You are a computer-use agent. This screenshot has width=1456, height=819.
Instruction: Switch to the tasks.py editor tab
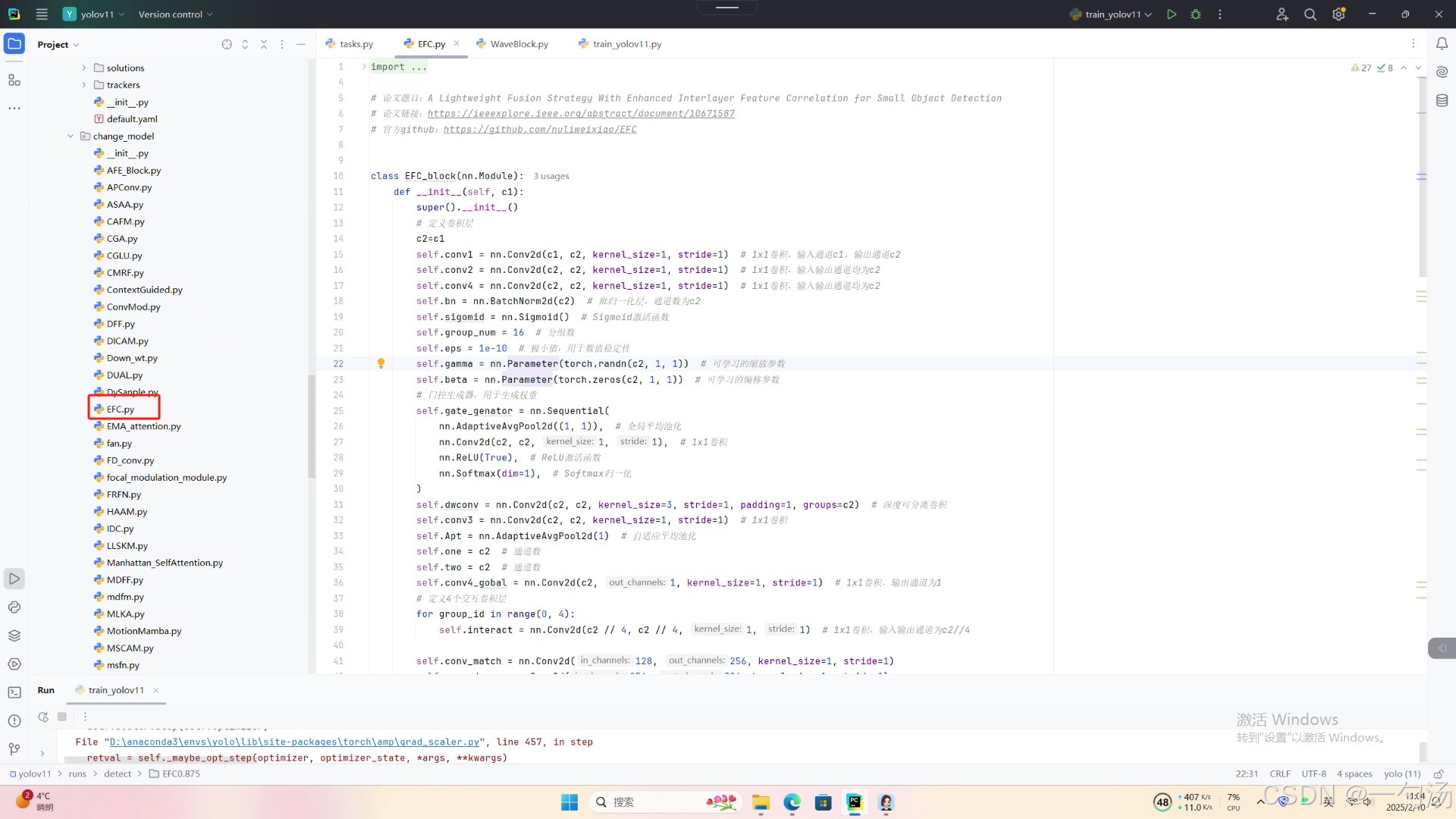pyautogui.click(x=356, y=44)
